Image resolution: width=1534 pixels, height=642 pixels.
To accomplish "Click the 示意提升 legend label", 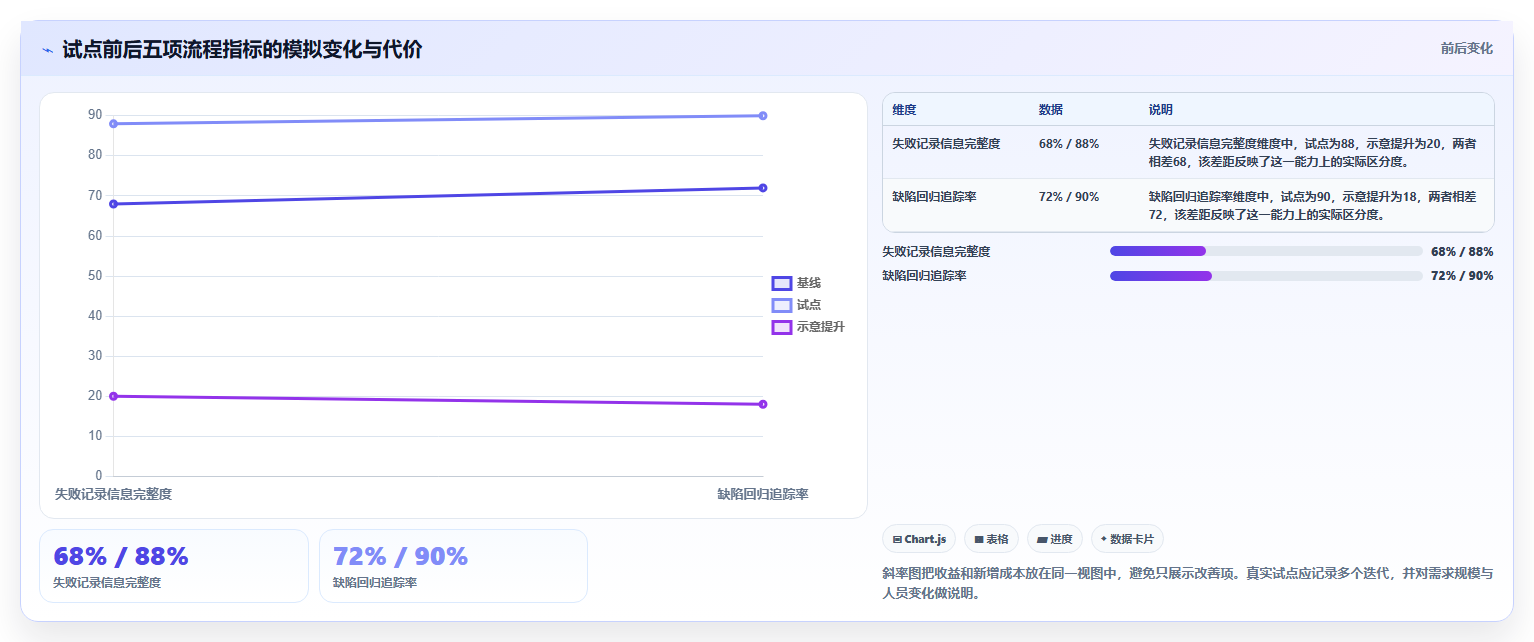I will 821,327.
